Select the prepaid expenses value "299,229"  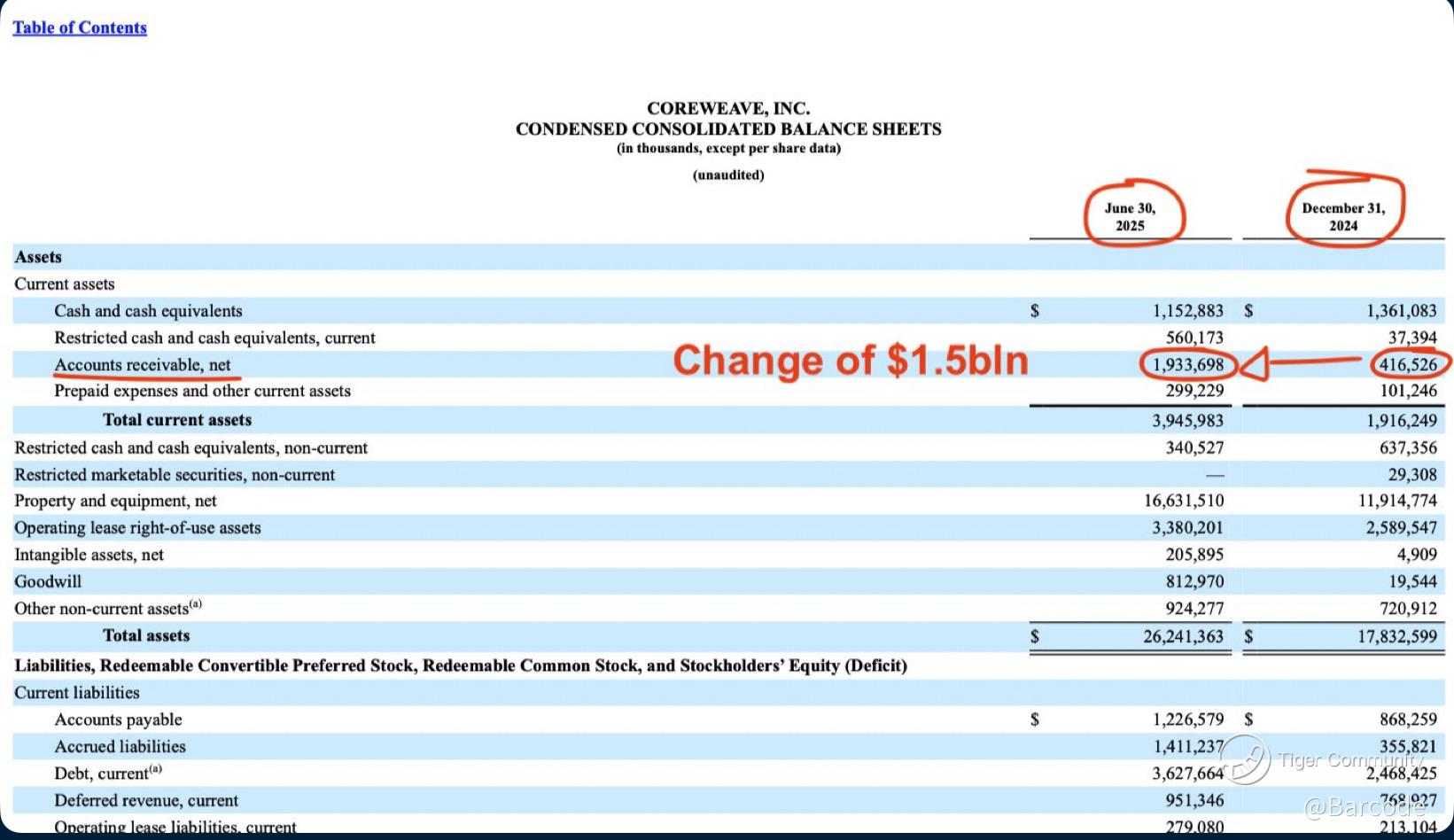[1194, 391]
